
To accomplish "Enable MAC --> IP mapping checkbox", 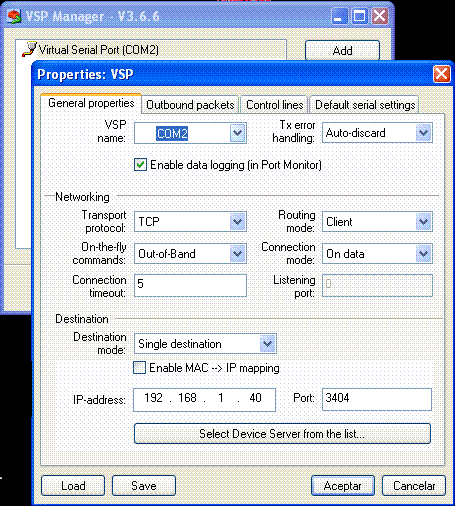I will pos(139,368).
